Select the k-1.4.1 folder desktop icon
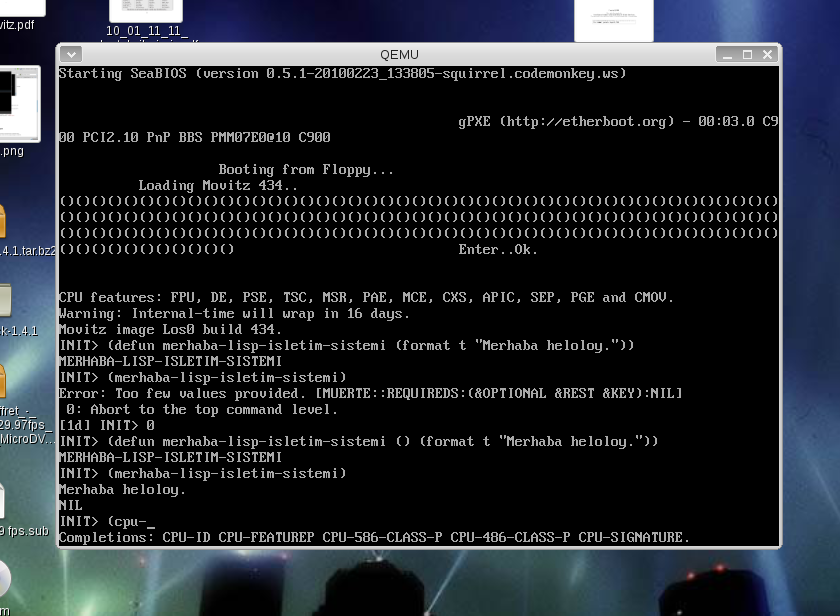The height and width of the screenshot is (616, 840). point(19,311)
